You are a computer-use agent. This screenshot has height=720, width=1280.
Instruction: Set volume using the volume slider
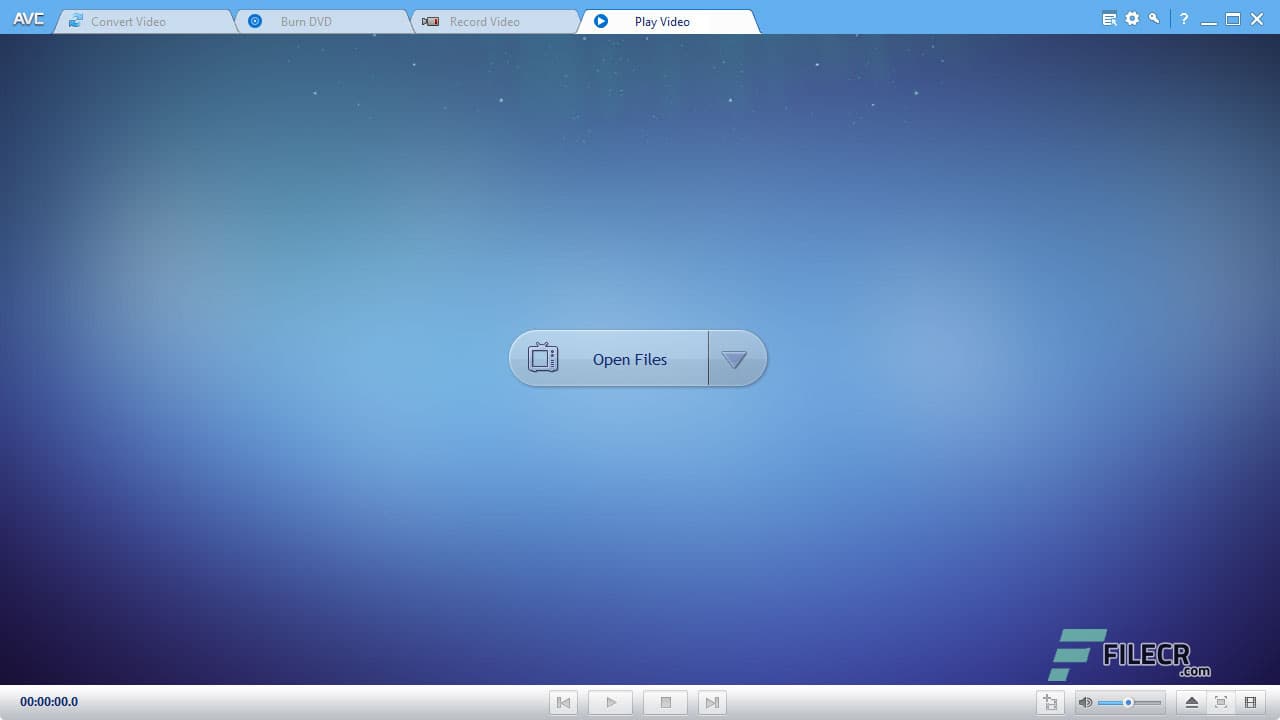coord(1129,702)
